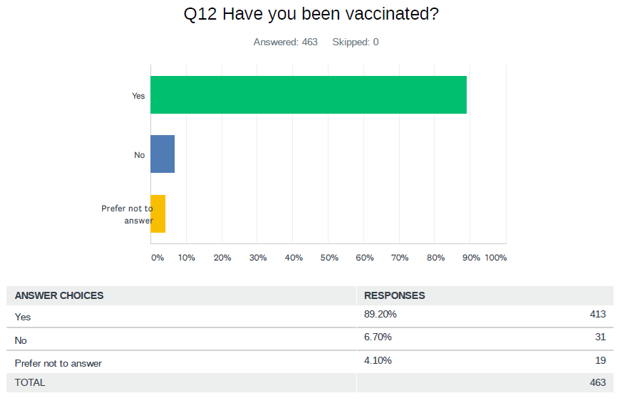
Task: Click the green Yes bar
Action: click(308, 95)
